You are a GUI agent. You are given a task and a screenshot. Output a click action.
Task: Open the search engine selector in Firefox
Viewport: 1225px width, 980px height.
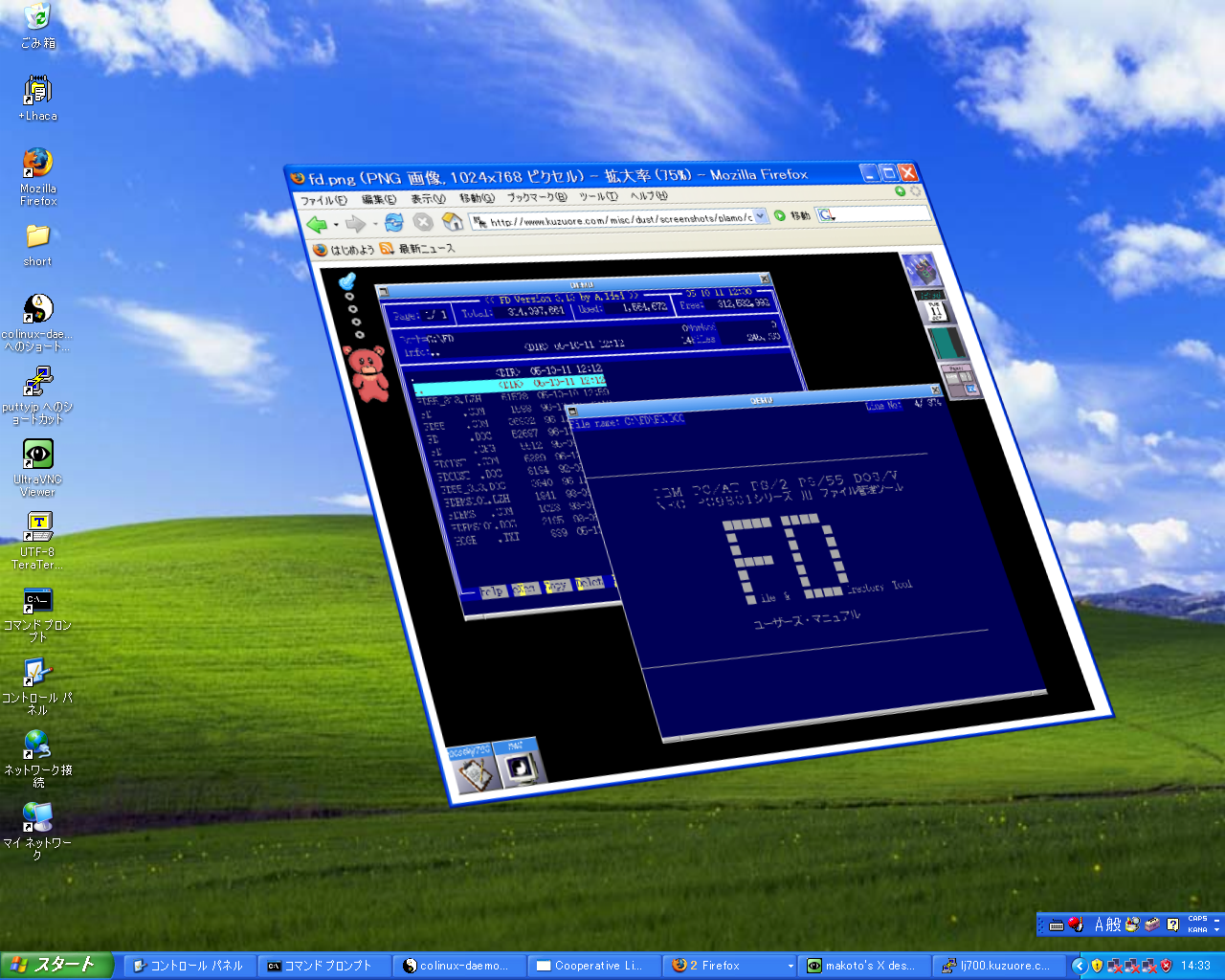(x=827, y=214)
